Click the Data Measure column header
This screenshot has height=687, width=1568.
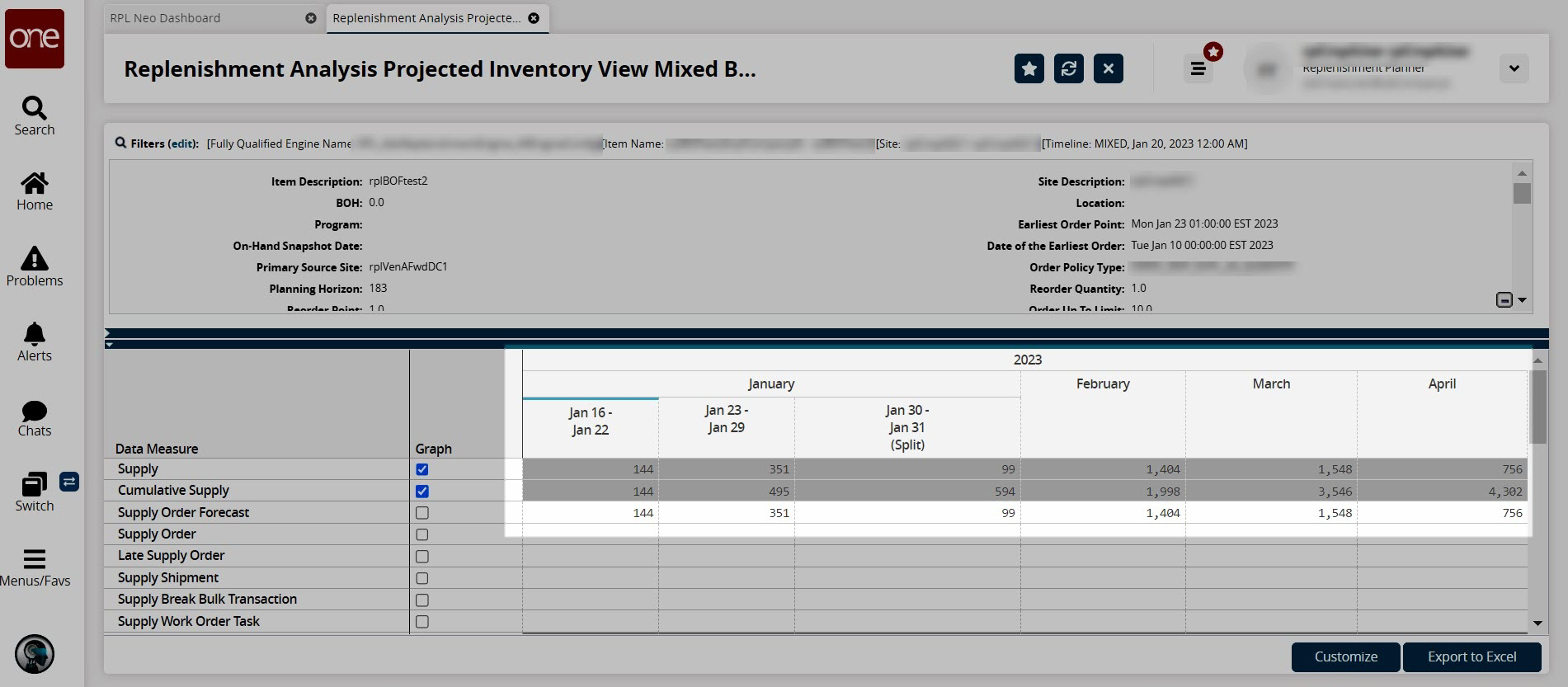tap(157, 449)
